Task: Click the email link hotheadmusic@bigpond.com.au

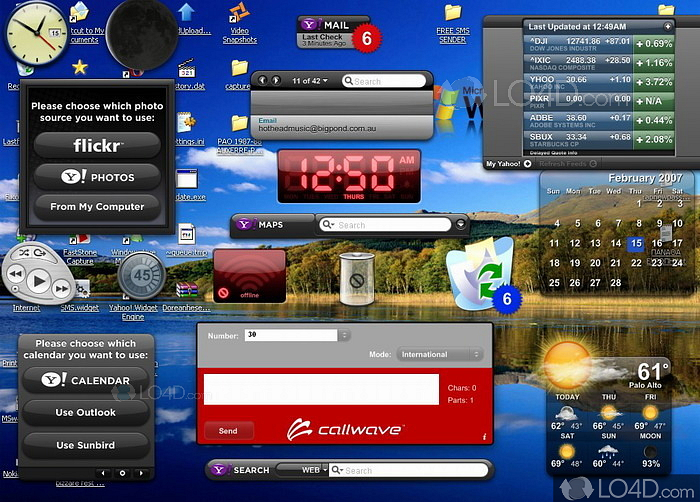Action: click(317, 129)
